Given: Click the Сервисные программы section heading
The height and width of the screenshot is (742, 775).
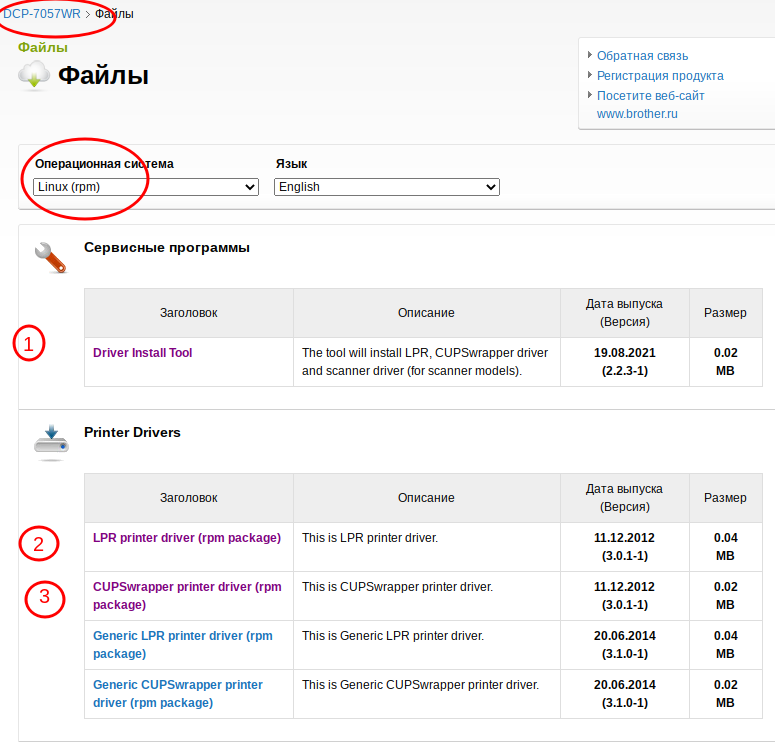Looking at the screenshot, I should pos(167,247).
